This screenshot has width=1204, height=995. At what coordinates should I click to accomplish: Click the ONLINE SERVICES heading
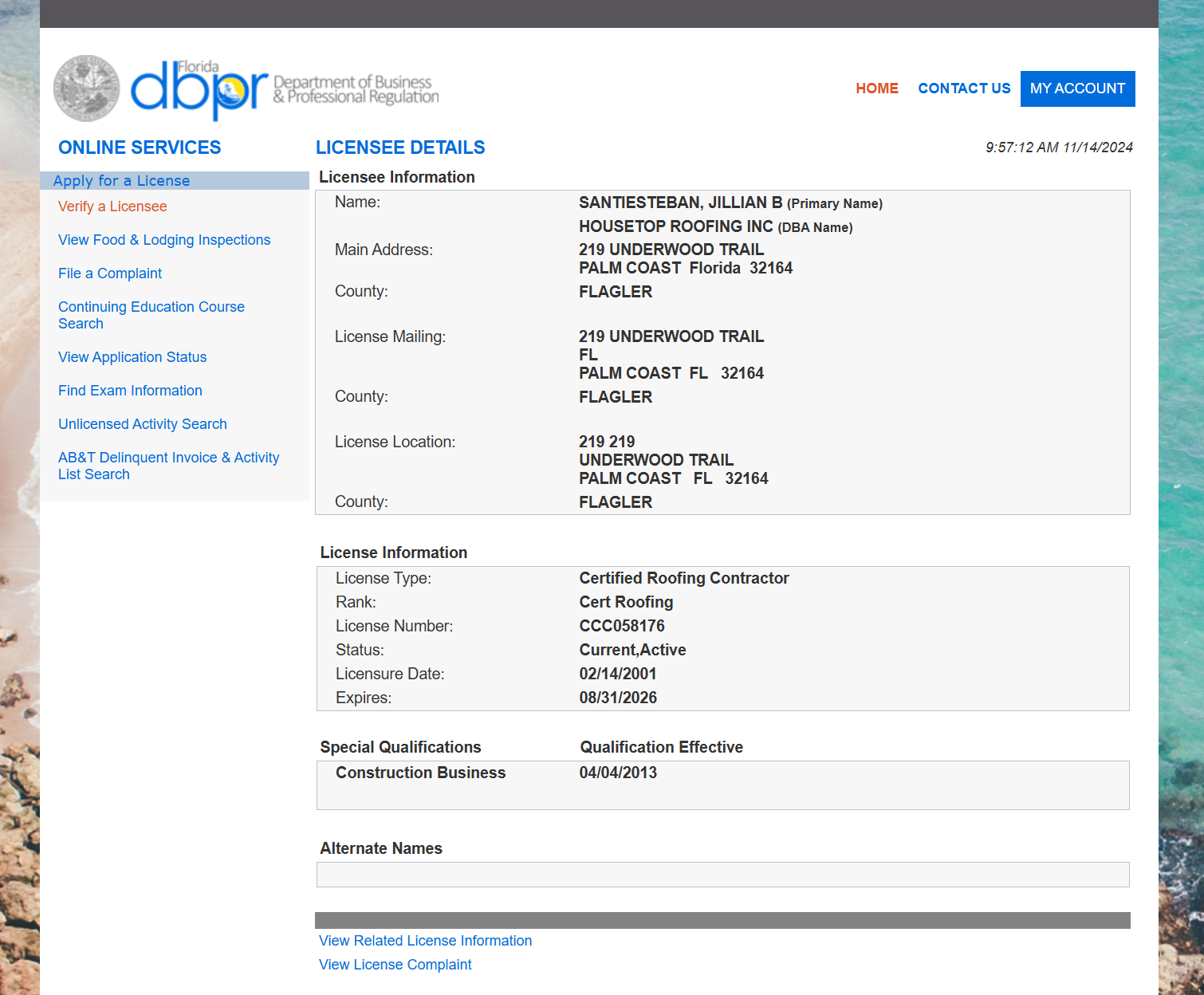140,147
